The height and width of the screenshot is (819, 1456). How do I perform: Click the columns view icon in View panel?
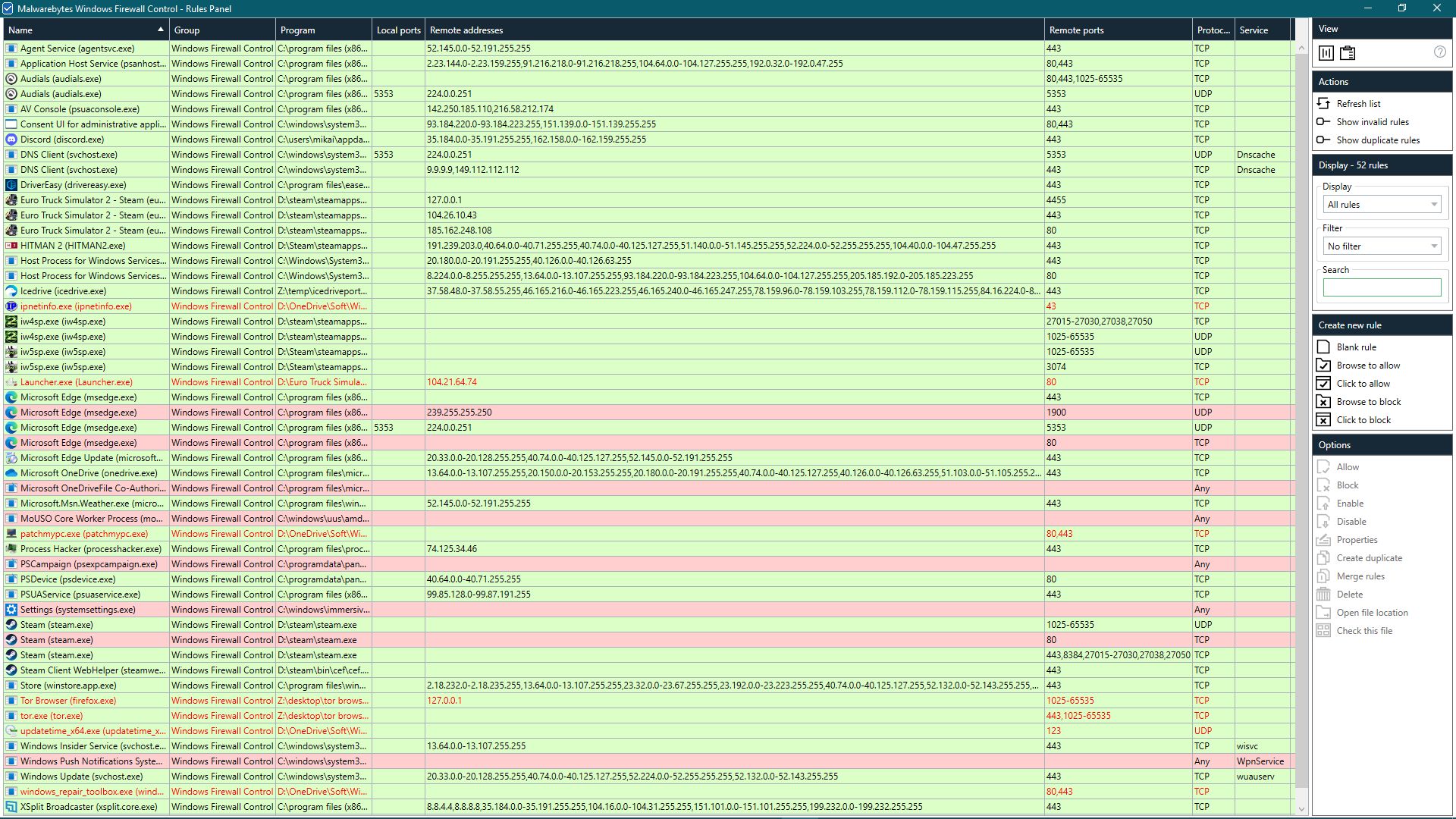[1326, 53]
